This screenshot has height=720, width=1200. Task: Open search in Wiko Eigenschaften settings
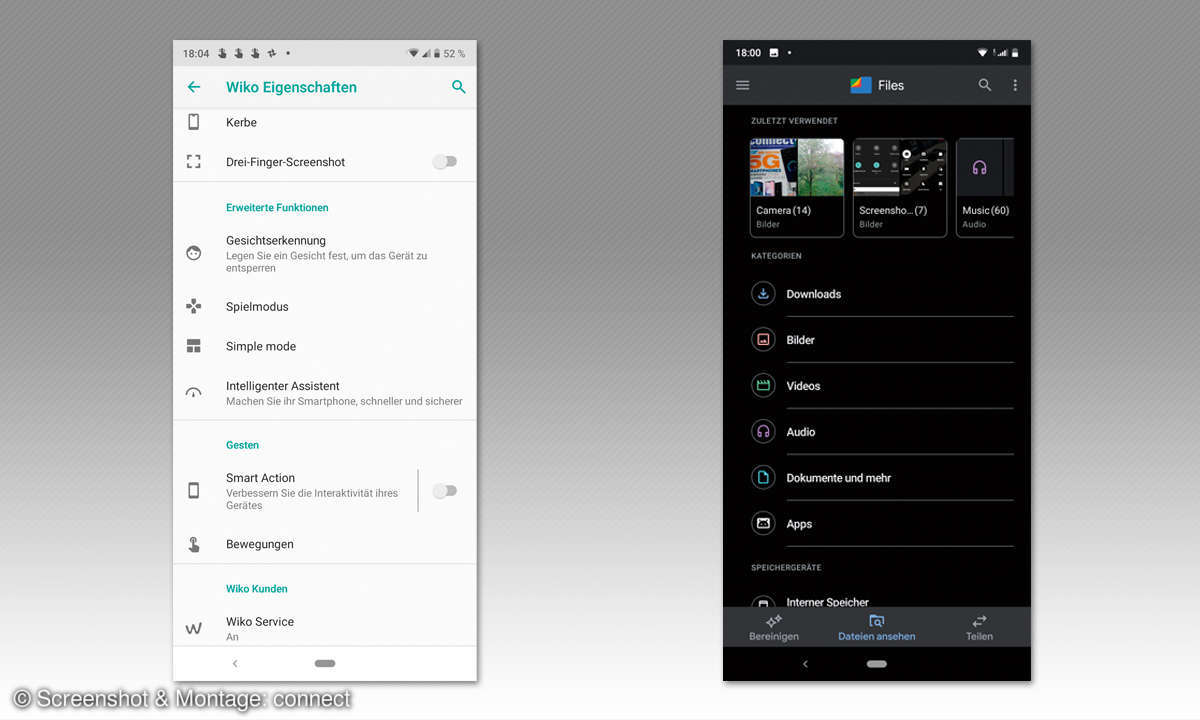click(x=459, y=87)
